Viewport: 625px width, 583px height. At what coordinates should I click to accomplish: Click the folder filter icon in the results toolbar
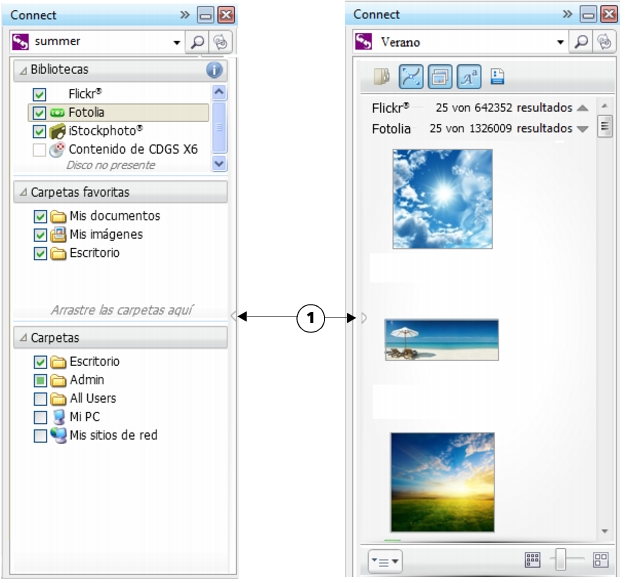[x=381, y=77]
